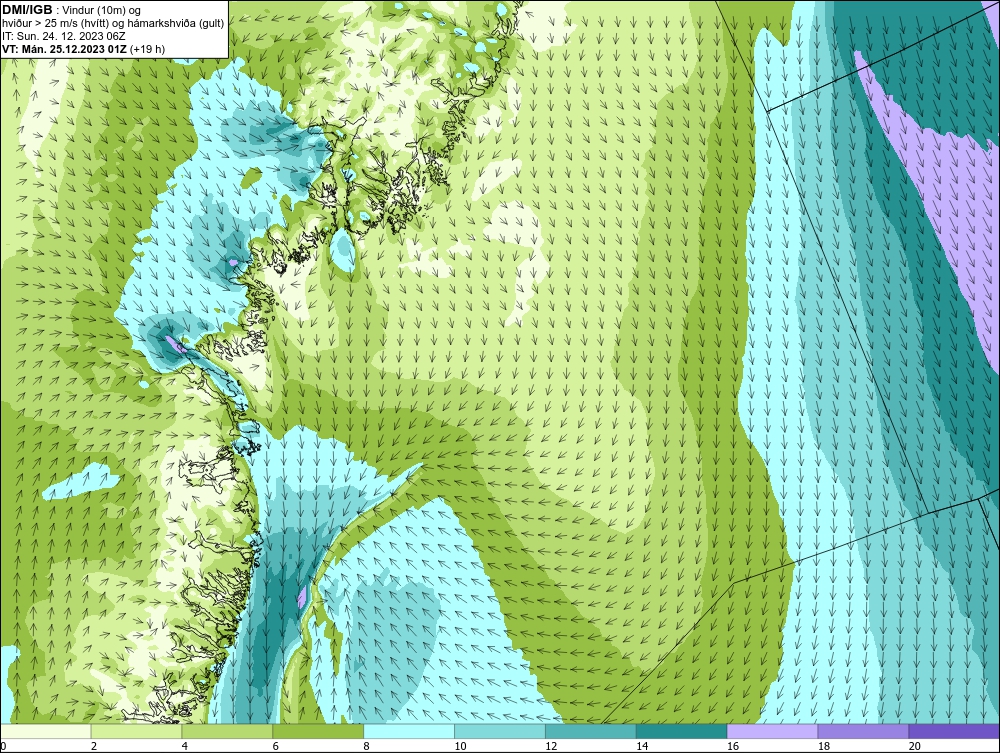Click the 0–2 m/s legend color swatch
Image resolution: width=1000 pixels, height=753 pixels.
pos(46,731)
